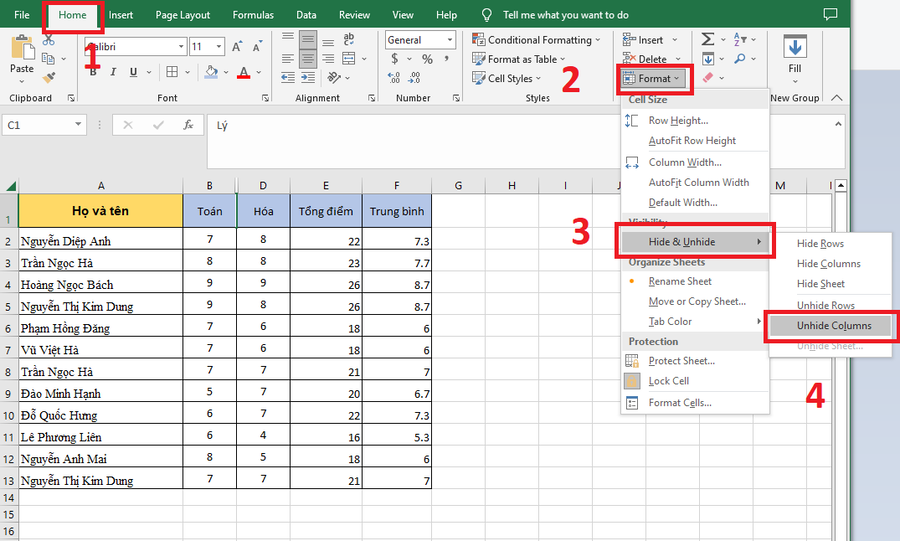Screen dimensions: 900x541
Task: Select Hide Columns in the submenu
Action: point(830,263)
